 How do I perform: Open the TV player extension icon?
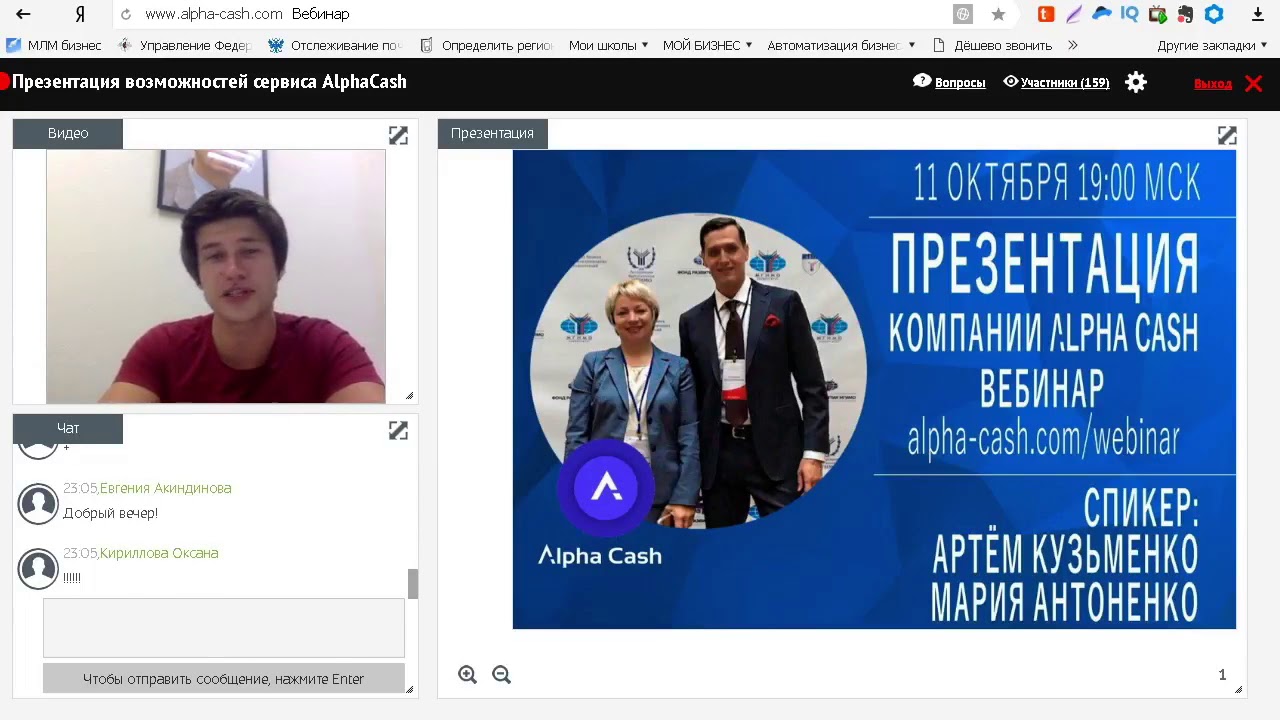click(1158, 14)
